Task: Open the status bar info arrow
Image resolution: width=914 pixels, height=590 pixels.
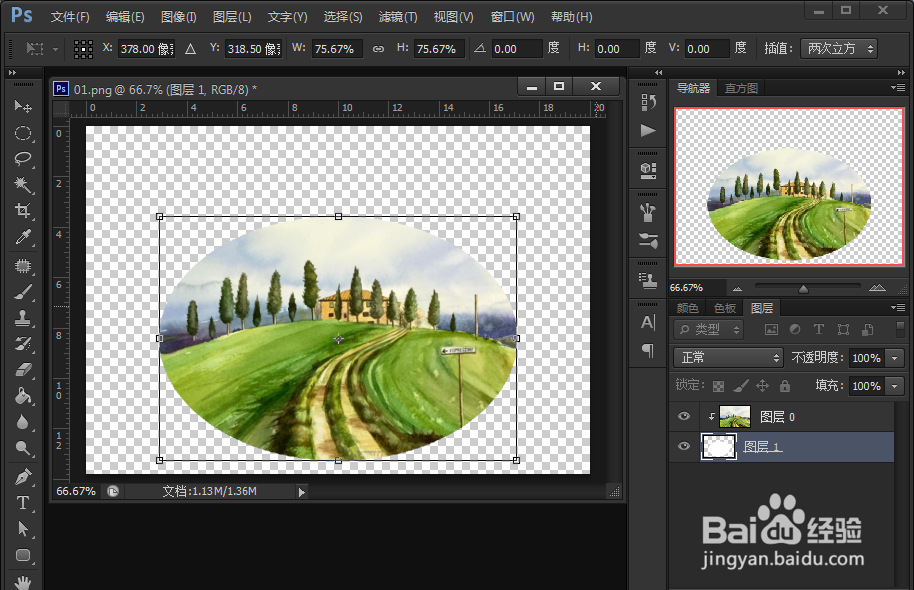Action: pos(301,492)
